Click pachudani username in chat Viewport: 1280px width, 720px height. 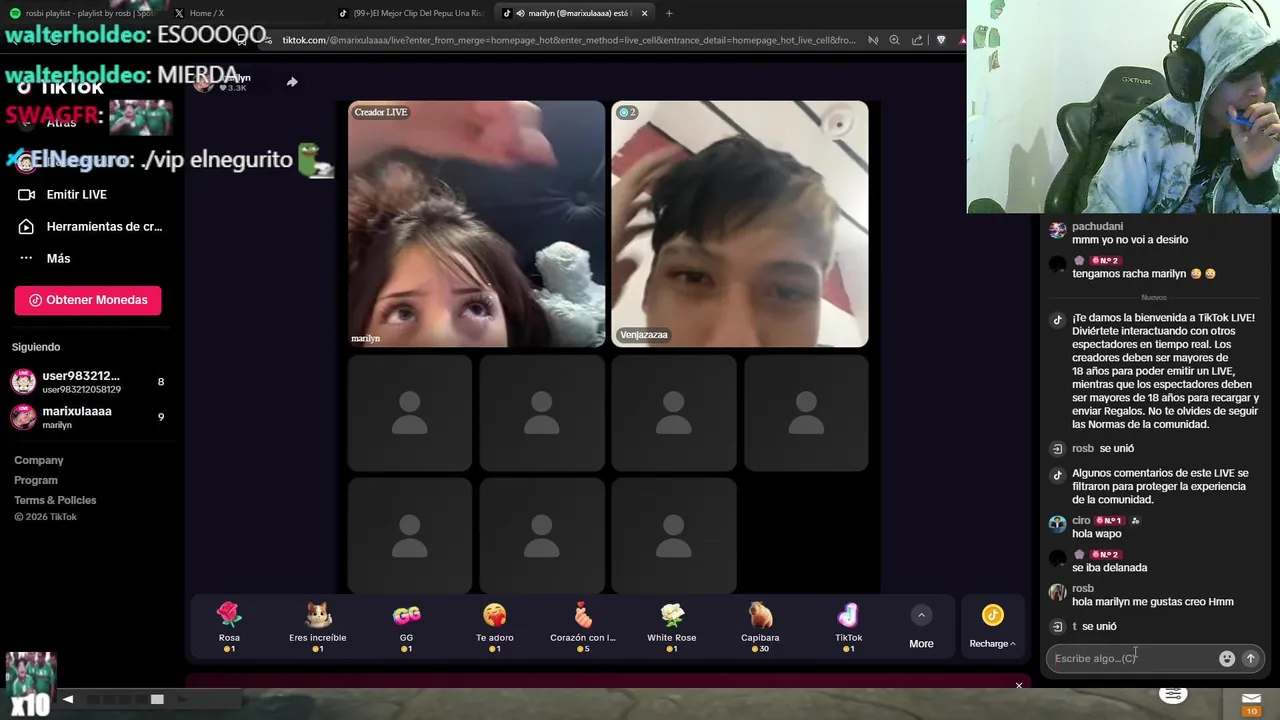[x=1097, y=227]
